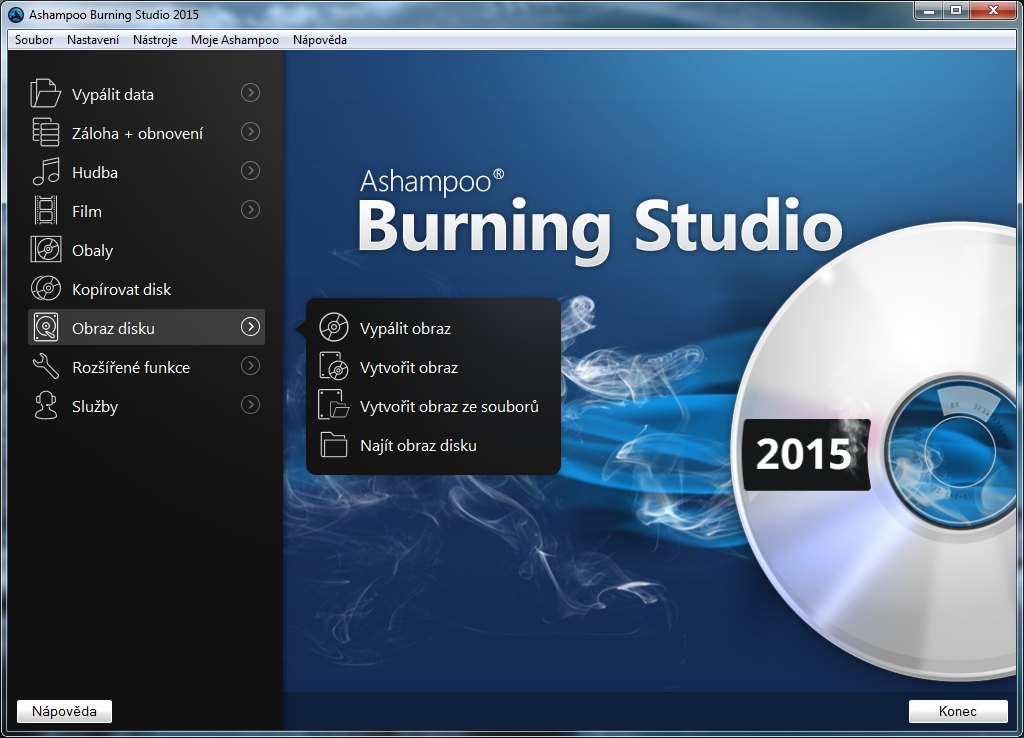Image resolution: width=1024 pixels, height=738 pixels.
Task: Select the Film label
Action: [x=86, y=212]
